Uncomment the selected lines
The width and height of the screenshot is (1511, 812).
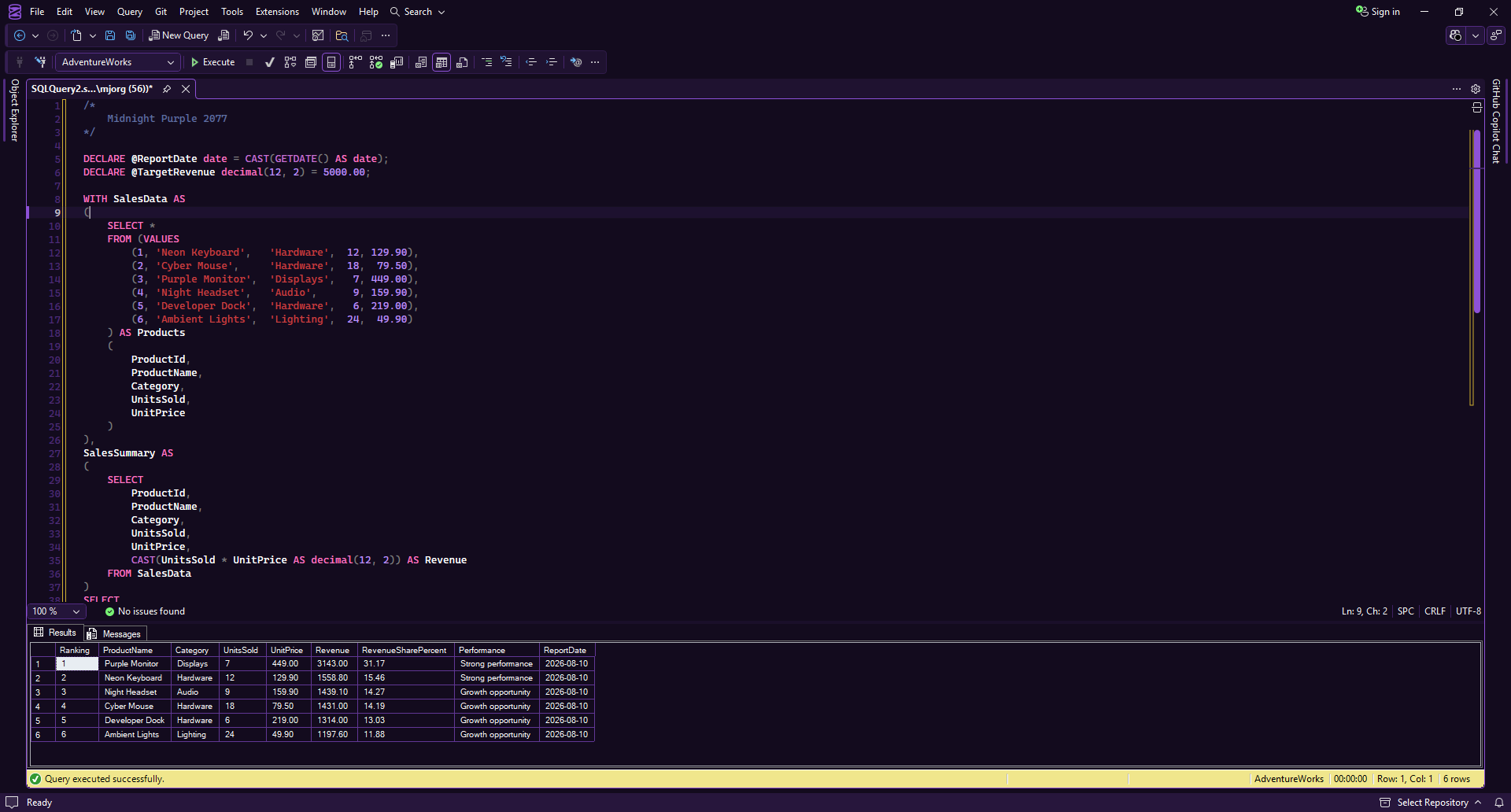506,62
